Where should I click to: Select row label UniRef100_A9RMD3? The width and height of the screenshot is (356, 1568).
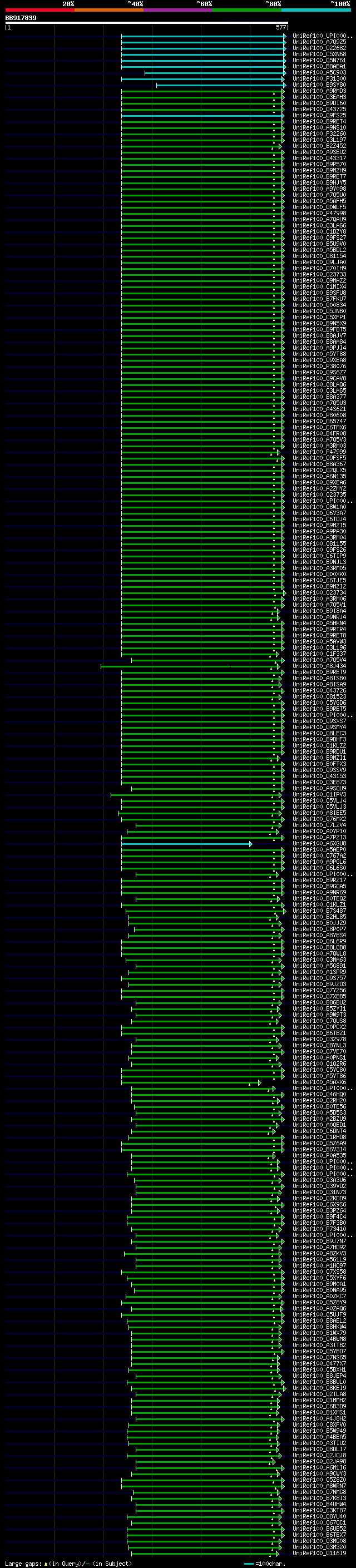click(x=319, y=91)
